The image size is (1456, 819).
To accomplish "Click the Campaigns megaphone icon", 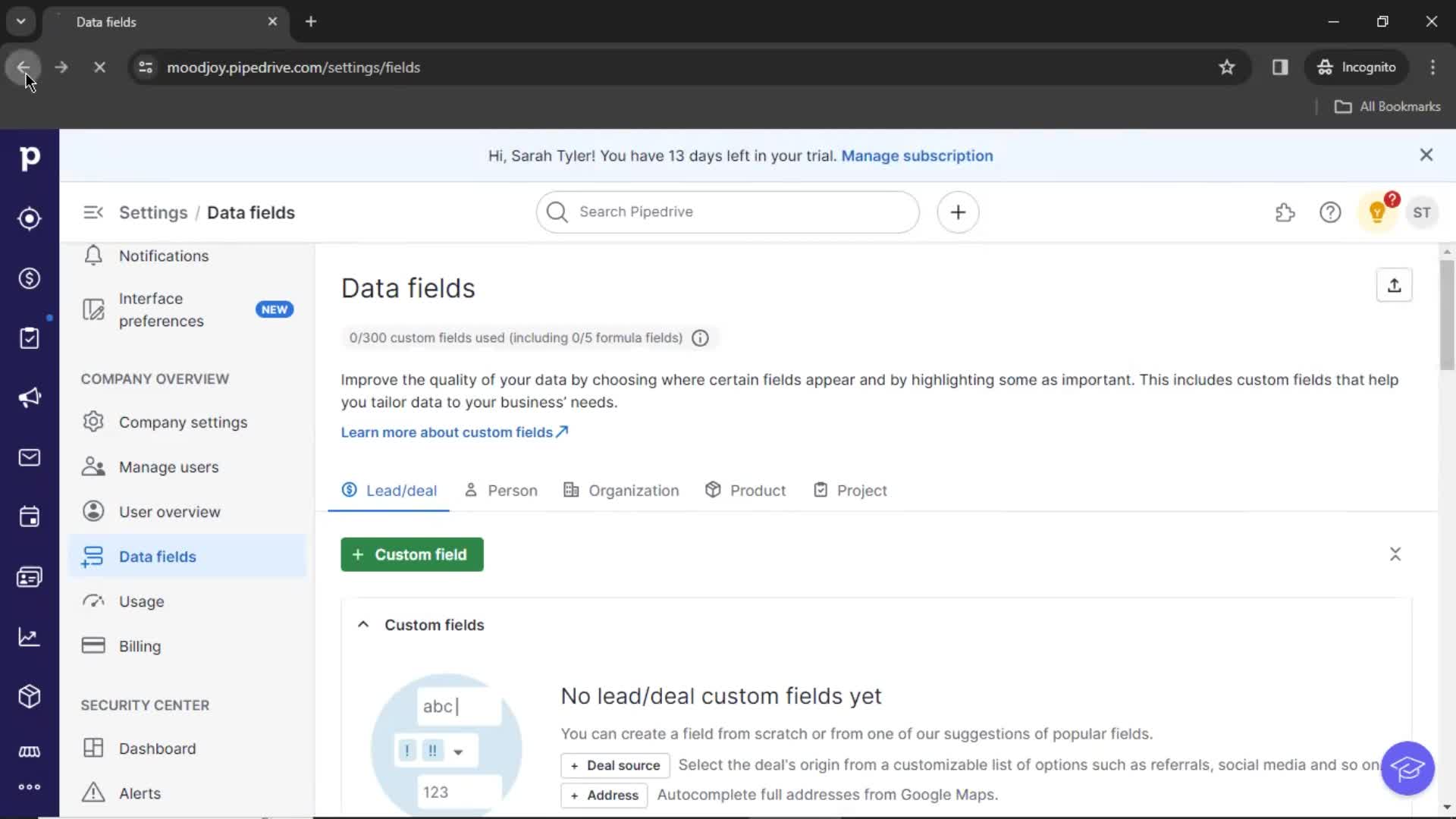I will [29, 397].
